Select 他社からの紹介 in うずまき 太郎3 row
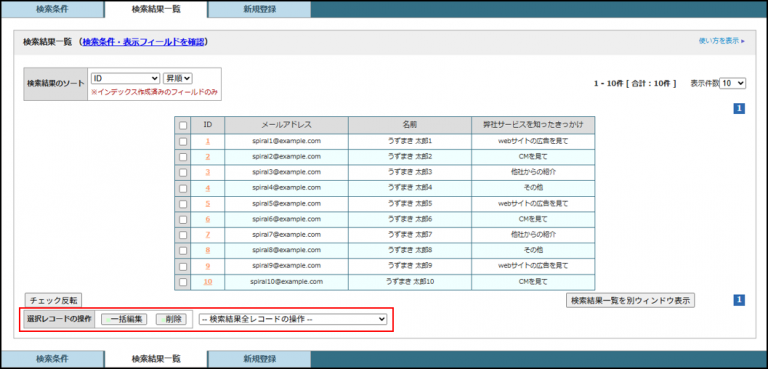The height and width of the screenshot is (369, 768). (533, 172)
